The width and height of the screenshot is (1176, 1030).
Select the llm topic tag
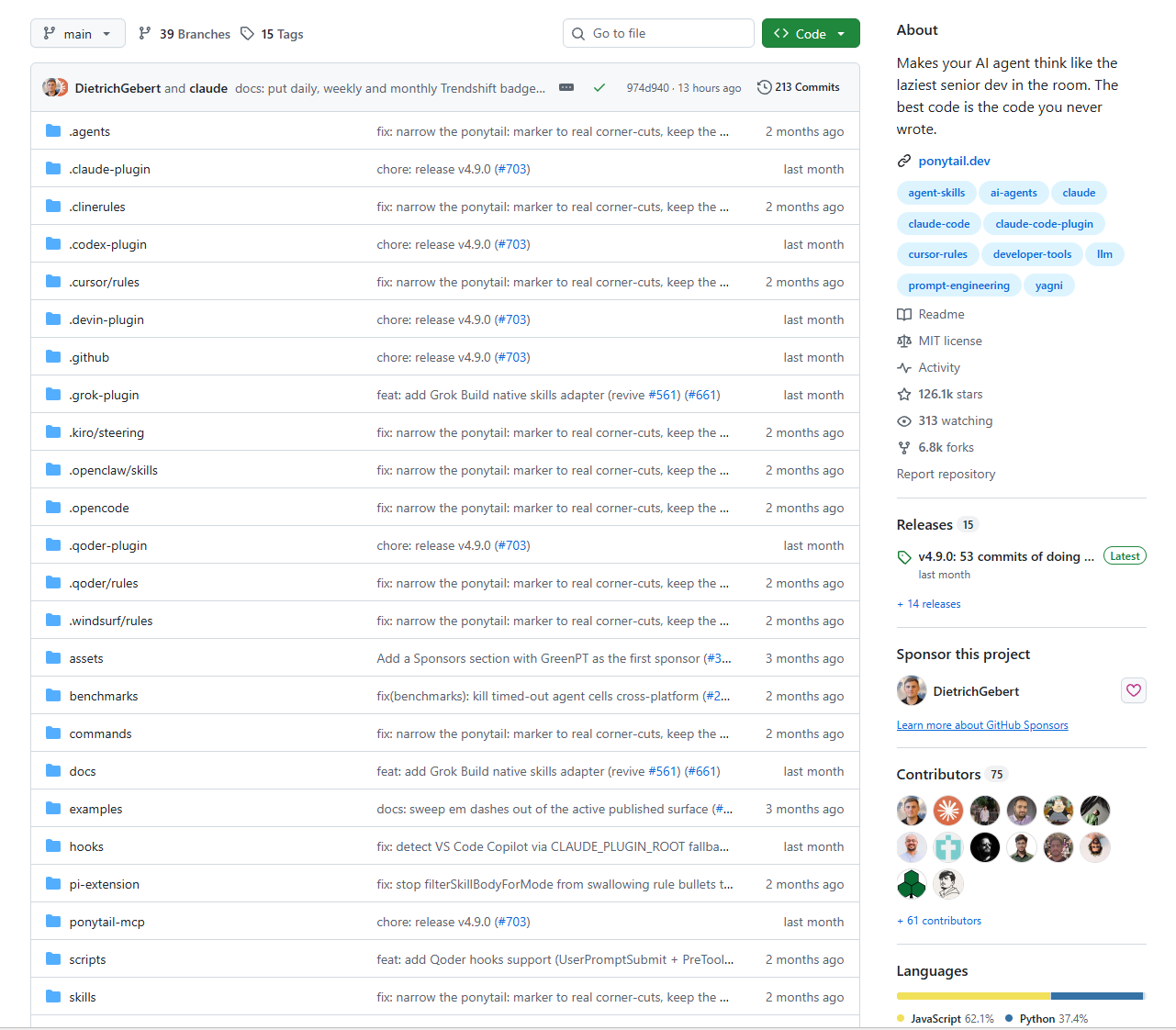(x=1104, y=254)
